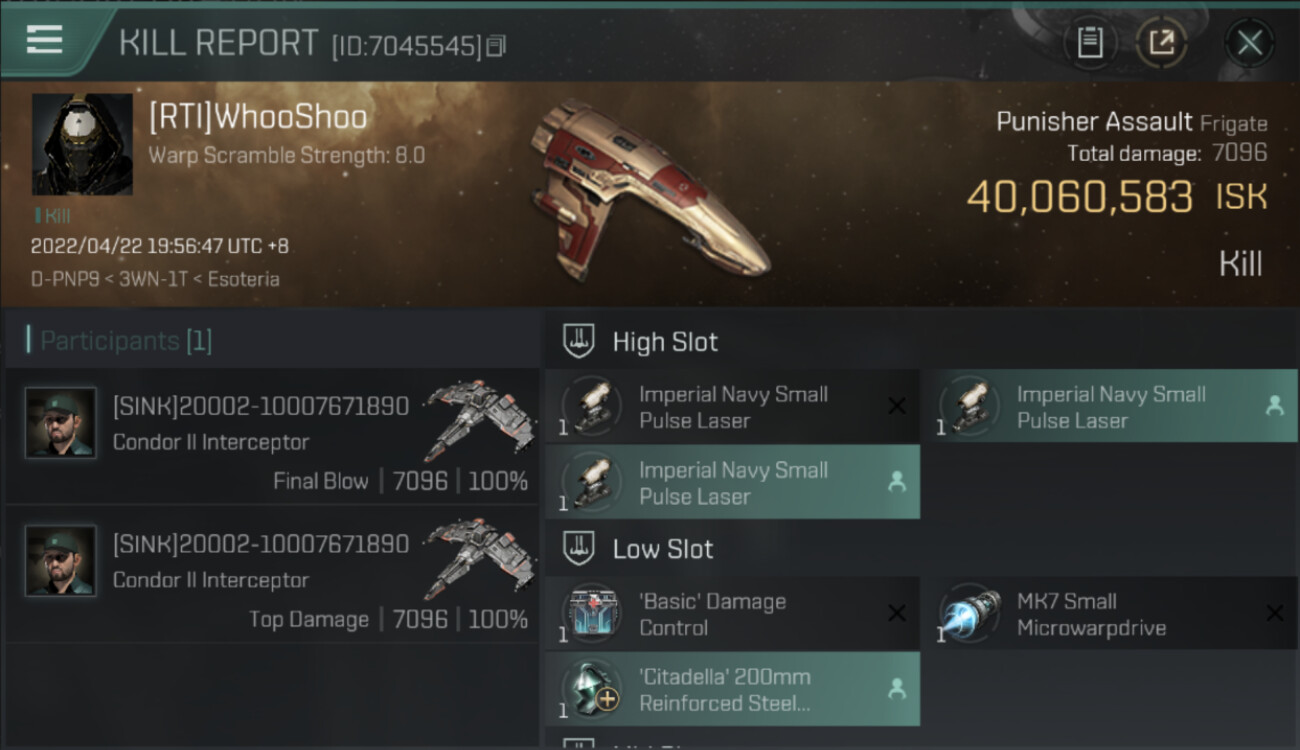Select the Punisher Assault ship image
This screenshot has height=750, width=1300.
click(x=650, y=190)
